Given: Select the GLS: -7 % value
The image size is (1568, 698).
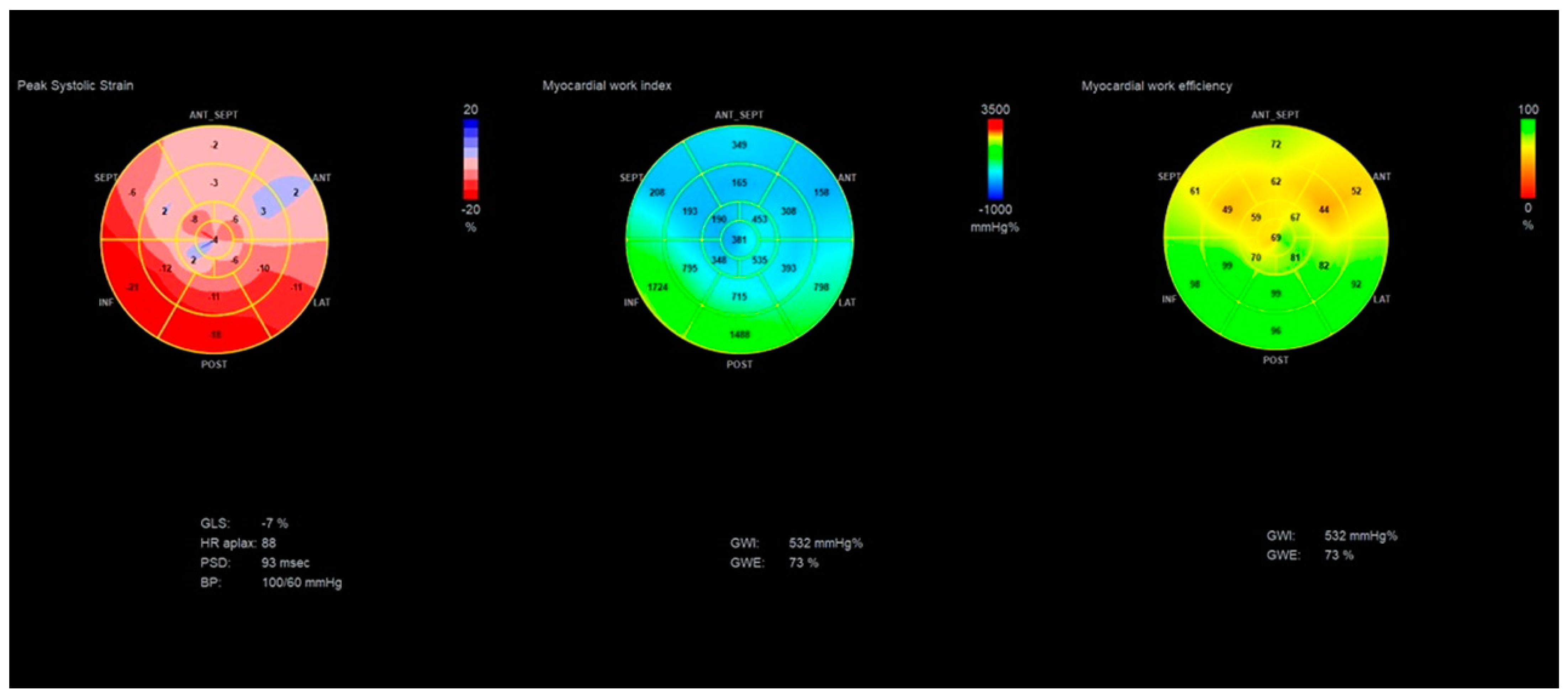Looking at the screenshot, I should 243,522.
